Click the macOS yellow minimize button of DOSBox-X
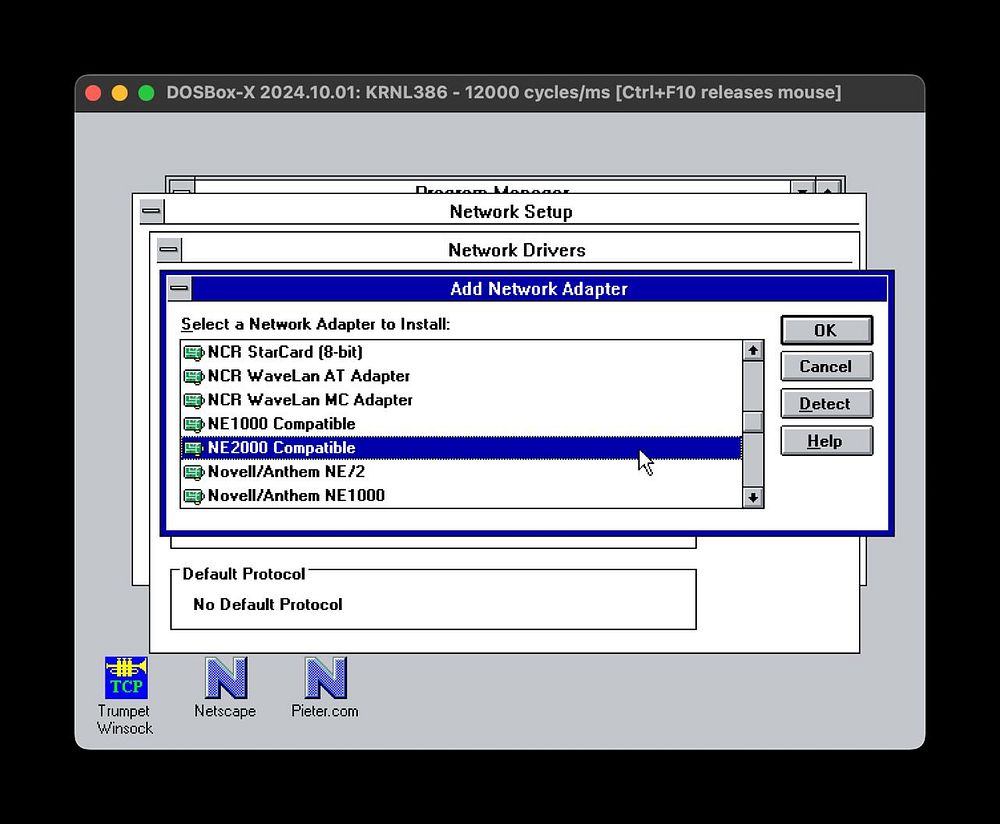This screenshot has width=1000, height=824. click(120, 93)
